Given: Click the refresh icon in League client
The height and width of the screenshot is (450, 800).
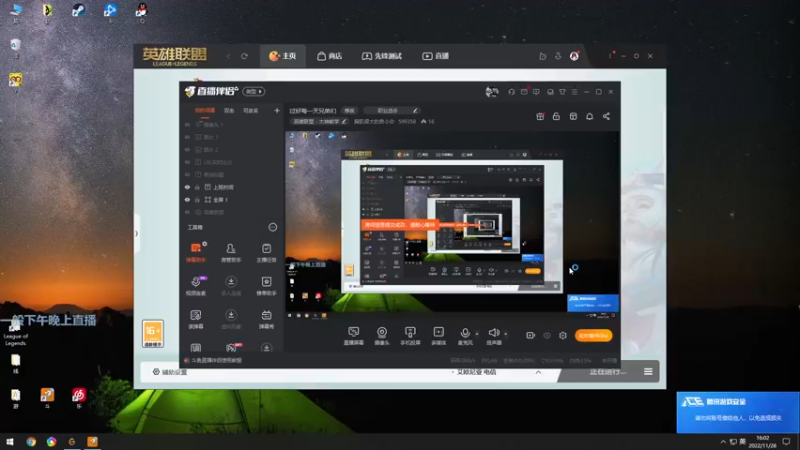Looking at the screenshot, I should click(244, 56).
